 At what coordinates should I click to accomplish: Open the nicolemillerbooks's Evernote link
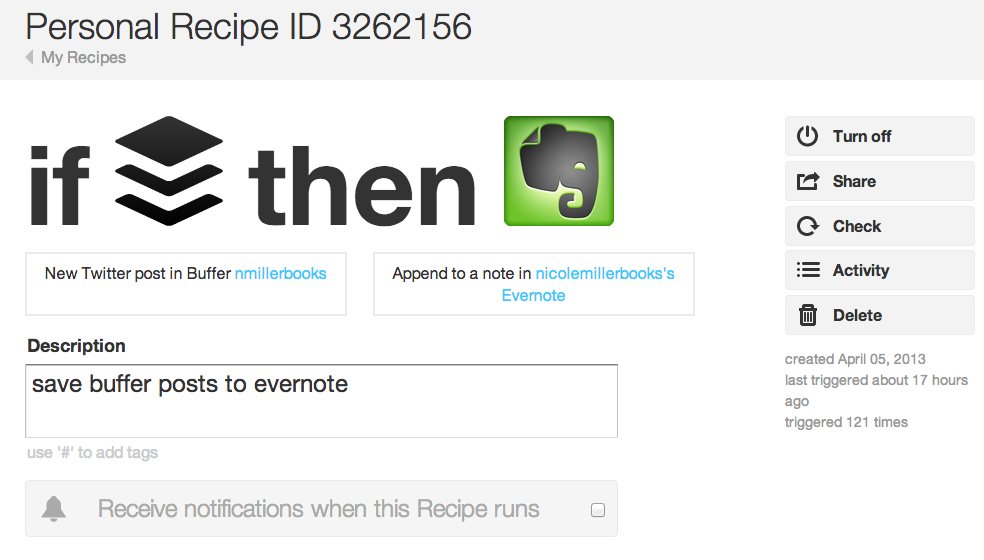(x=589, y=284)
